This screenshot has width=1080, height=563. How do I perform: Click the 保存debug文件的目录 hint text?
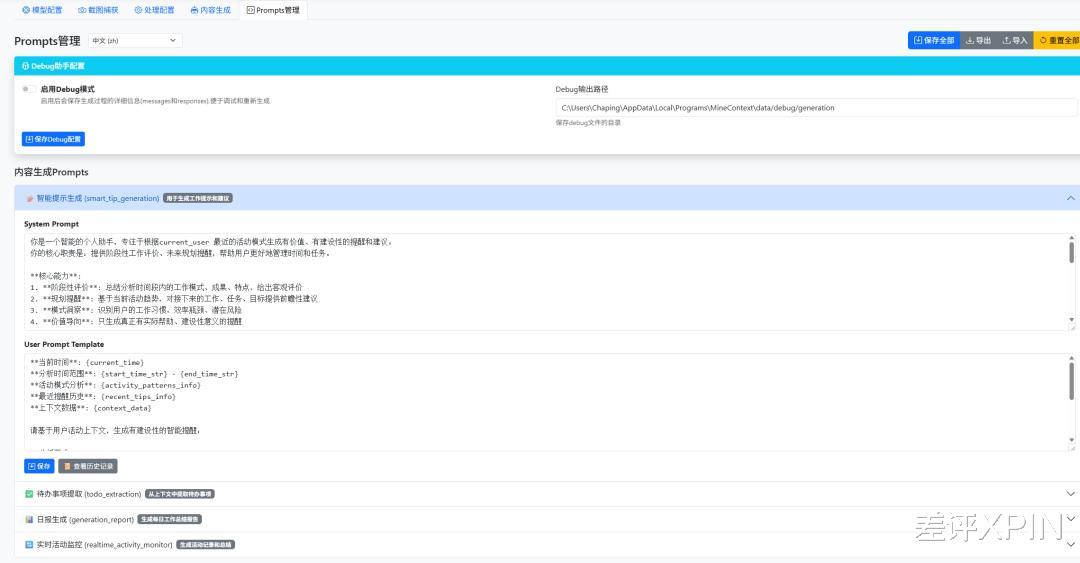click(588, 123)
